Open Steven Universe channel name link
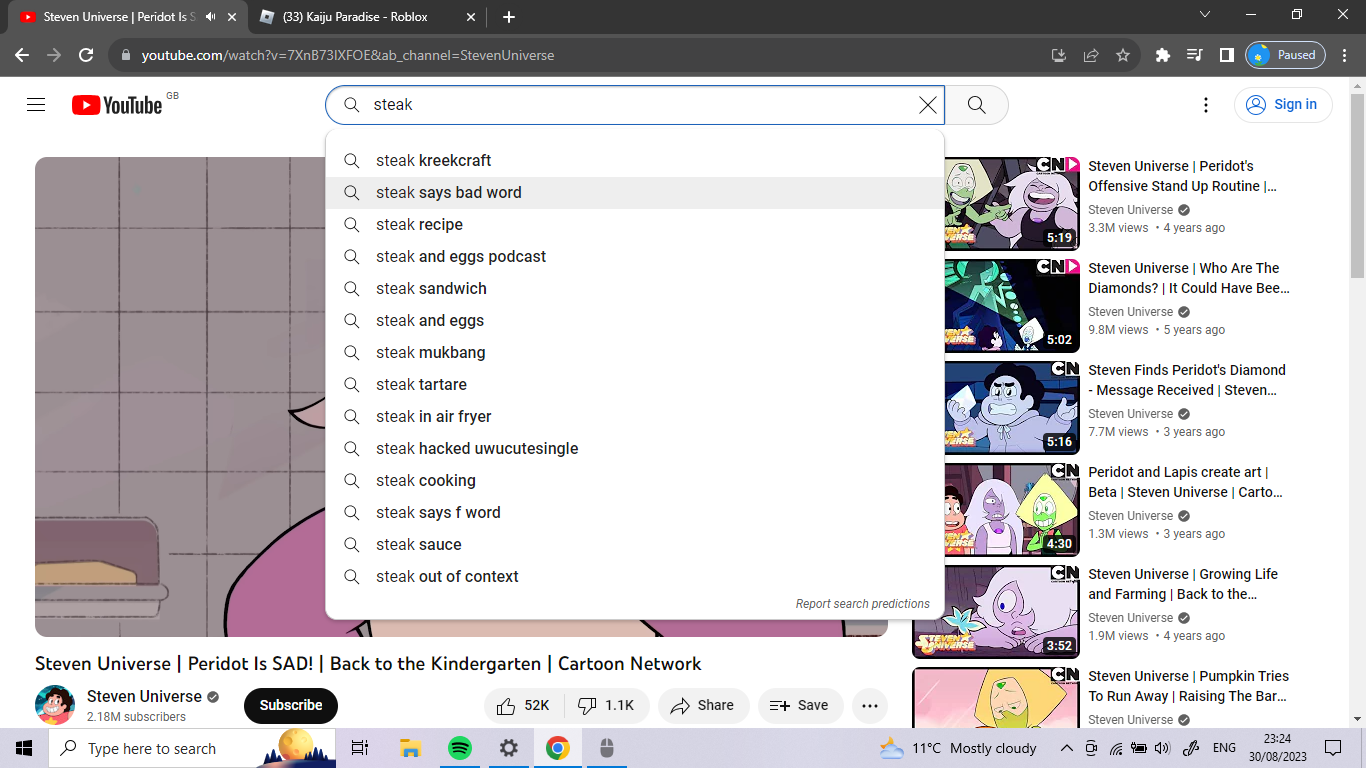The width and height of the screenshot is (1366, 768). [144, 696]
